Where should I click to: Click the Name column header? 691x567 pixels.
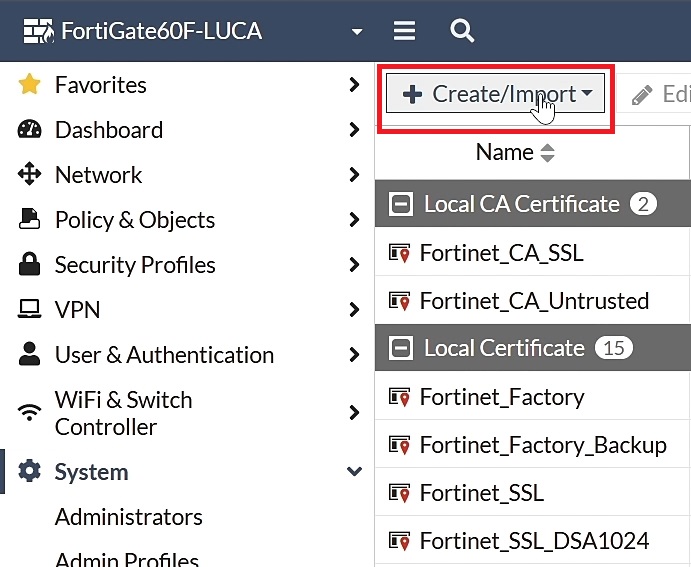pos(505,152)
